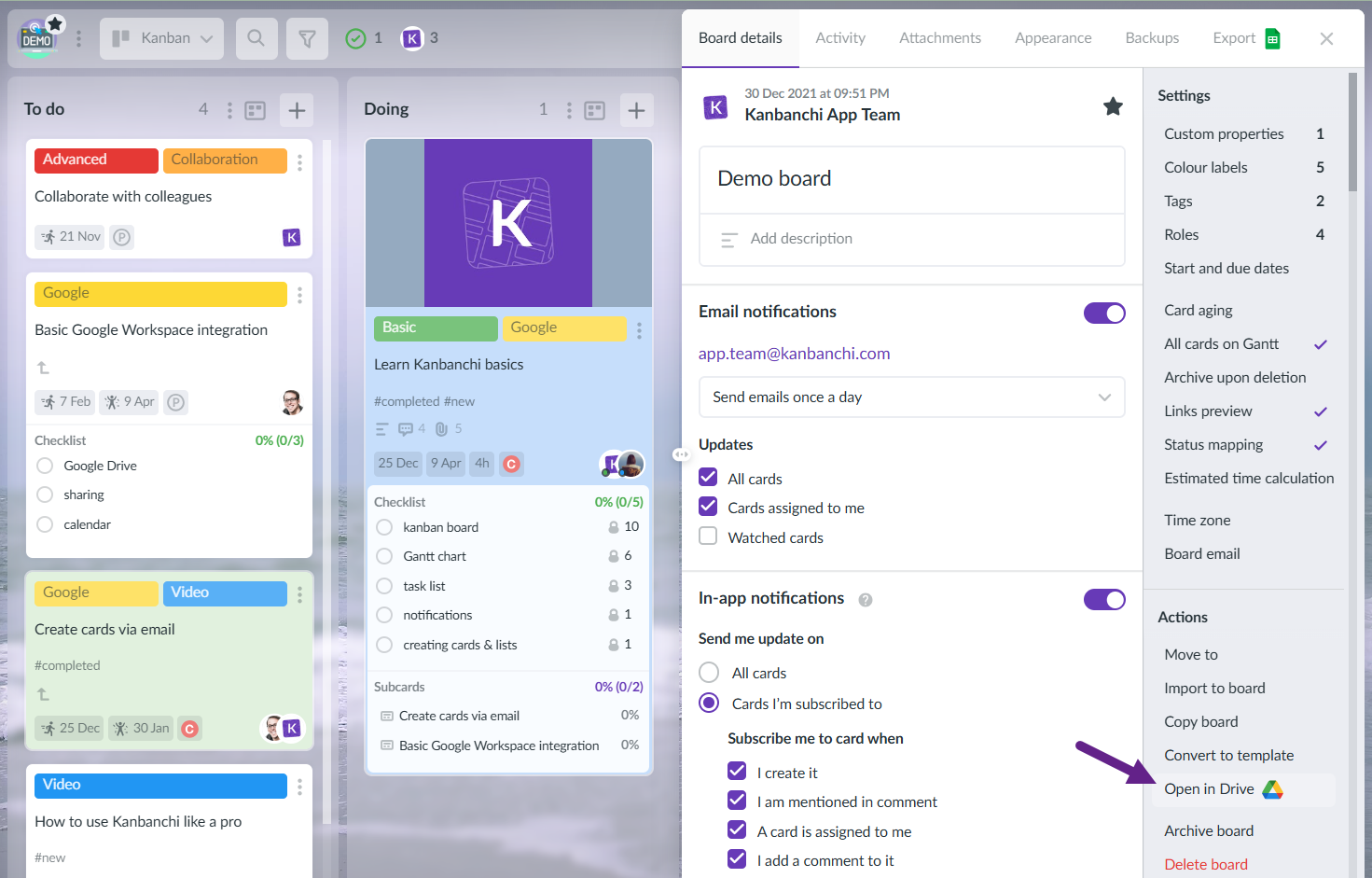Uncheck I create it subscription
Viewport: 1372px width, 878px height.
coord(737,771)
